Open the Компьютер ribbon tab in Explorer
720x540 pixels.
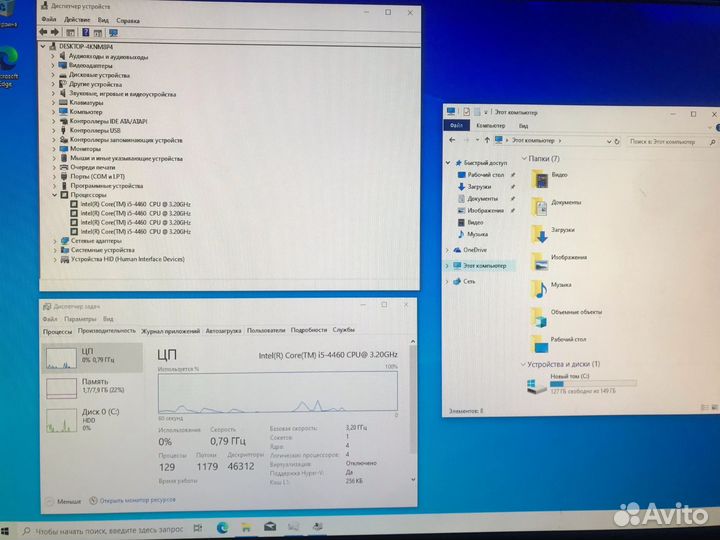point(490,125)
